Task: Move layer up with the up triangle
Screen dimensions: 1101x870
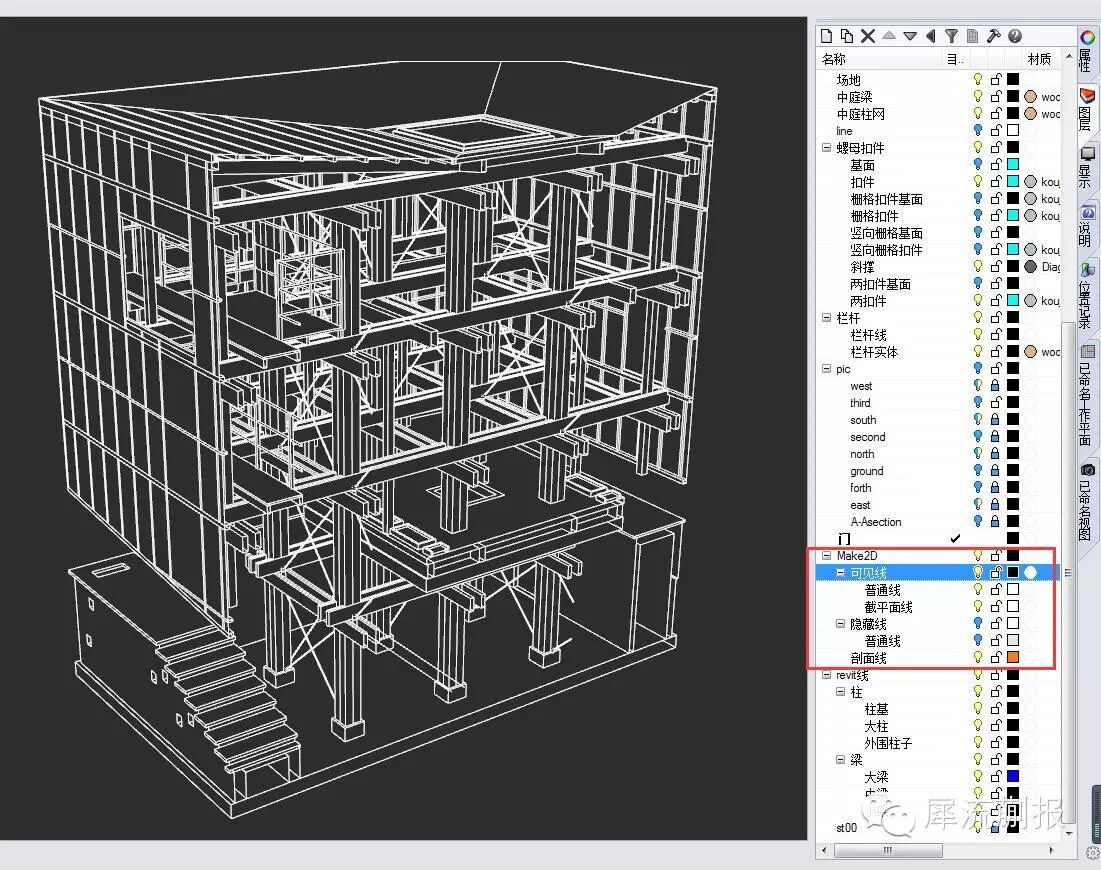Action: pyautogui.click(x=889, y=35)
